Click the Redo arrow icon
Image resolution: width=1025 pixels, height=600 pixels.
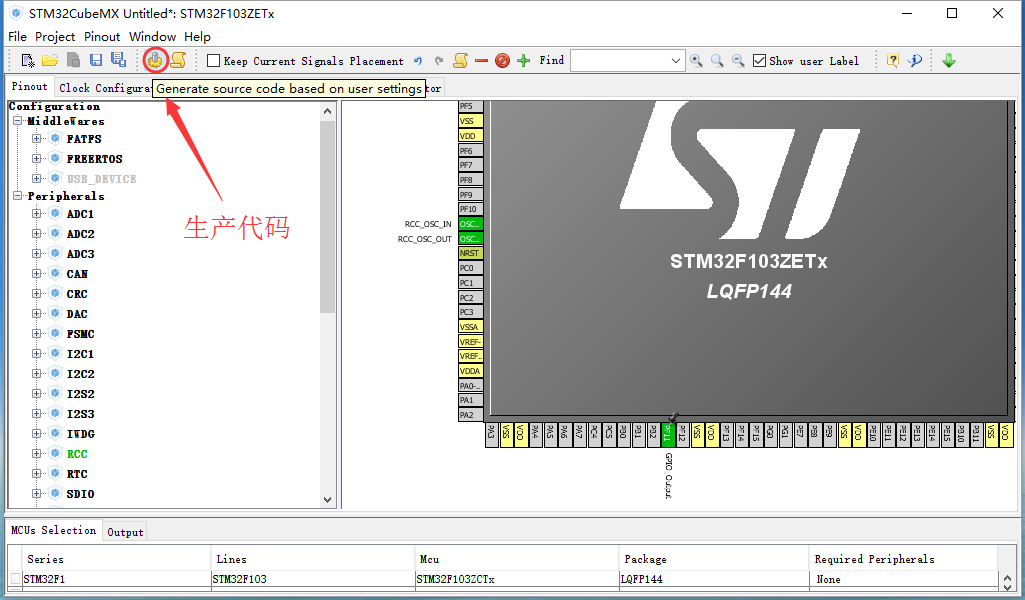[x=439, y=61]
